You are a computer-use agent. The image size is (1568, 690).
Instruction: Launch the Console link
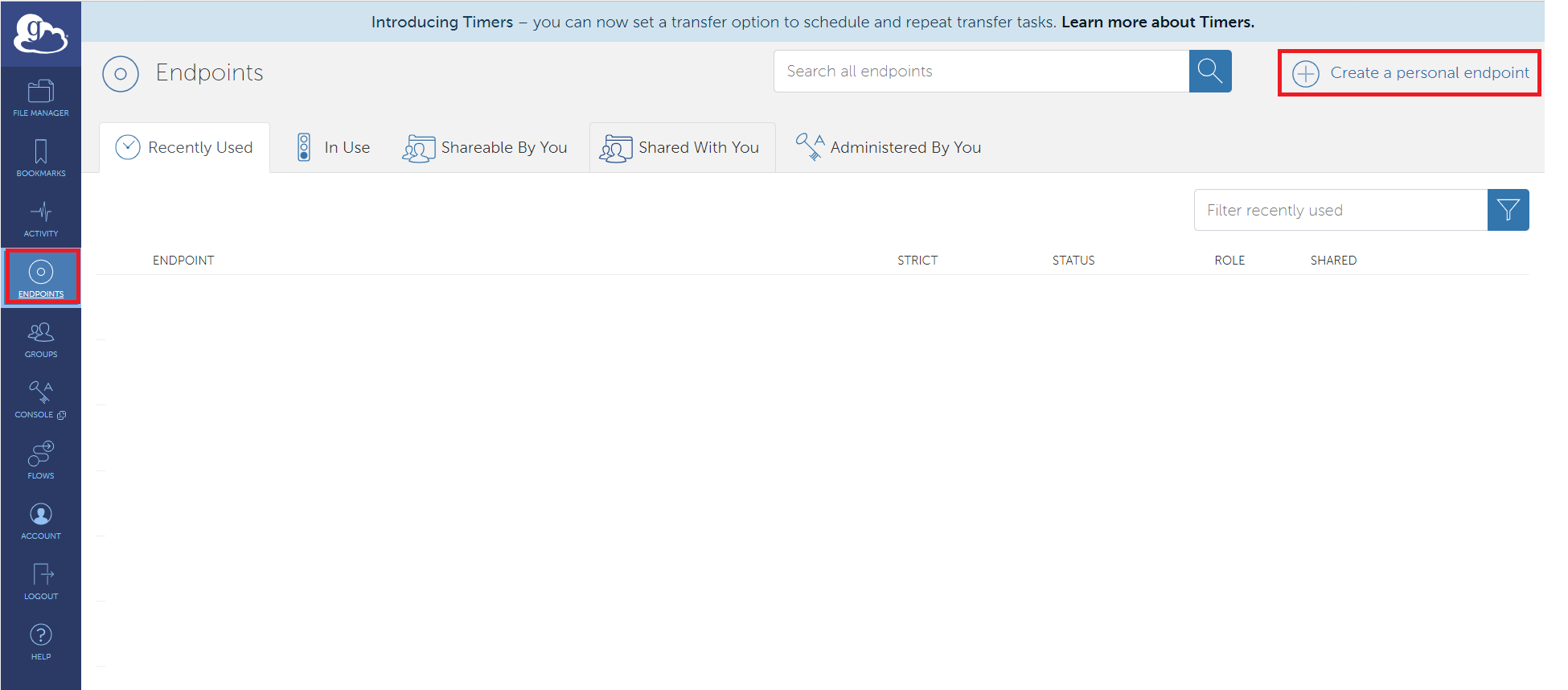pyautogui.click(x=41, y=400)
